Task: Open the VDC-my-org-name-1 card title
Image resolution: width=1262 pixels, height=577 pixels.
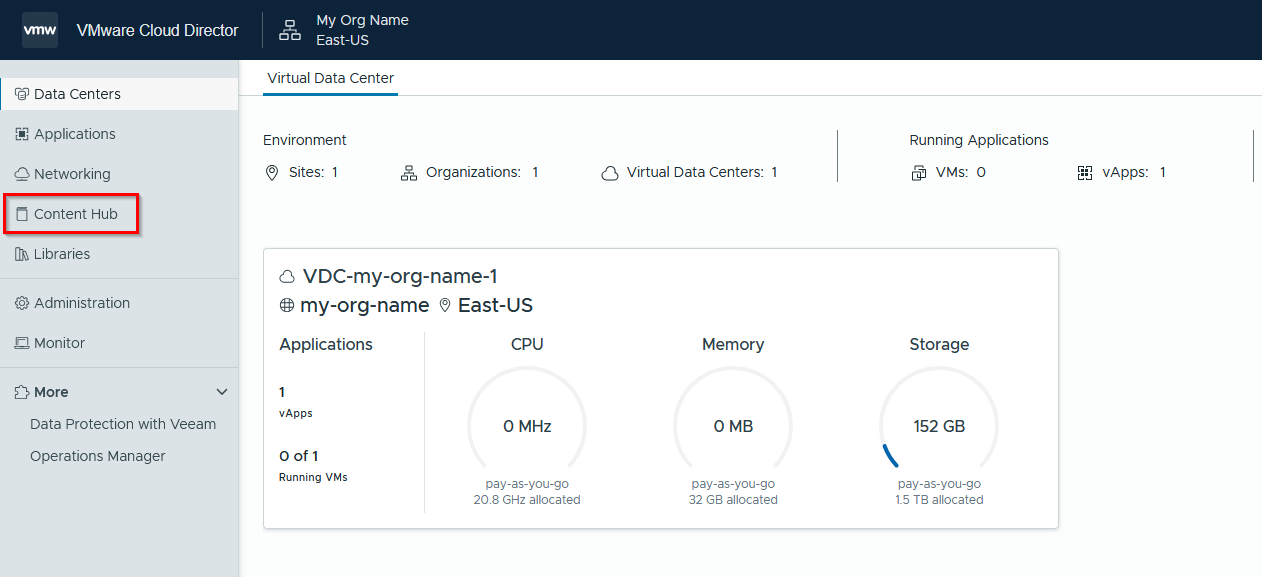Action: point(400,277)
